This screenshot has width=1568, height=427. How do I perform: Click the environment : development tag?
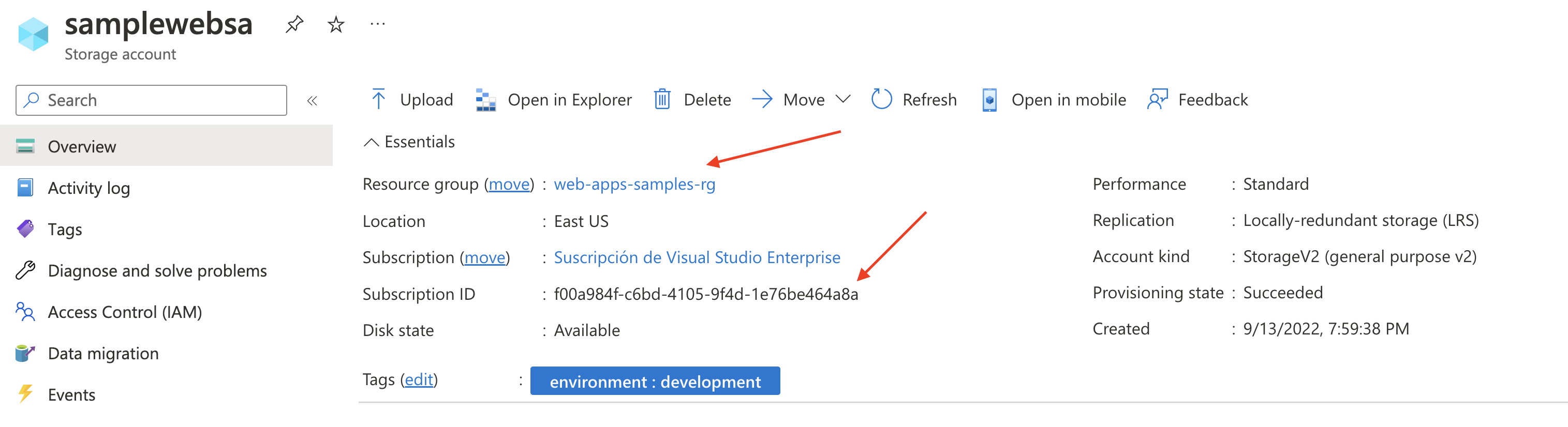pos(655,381)
